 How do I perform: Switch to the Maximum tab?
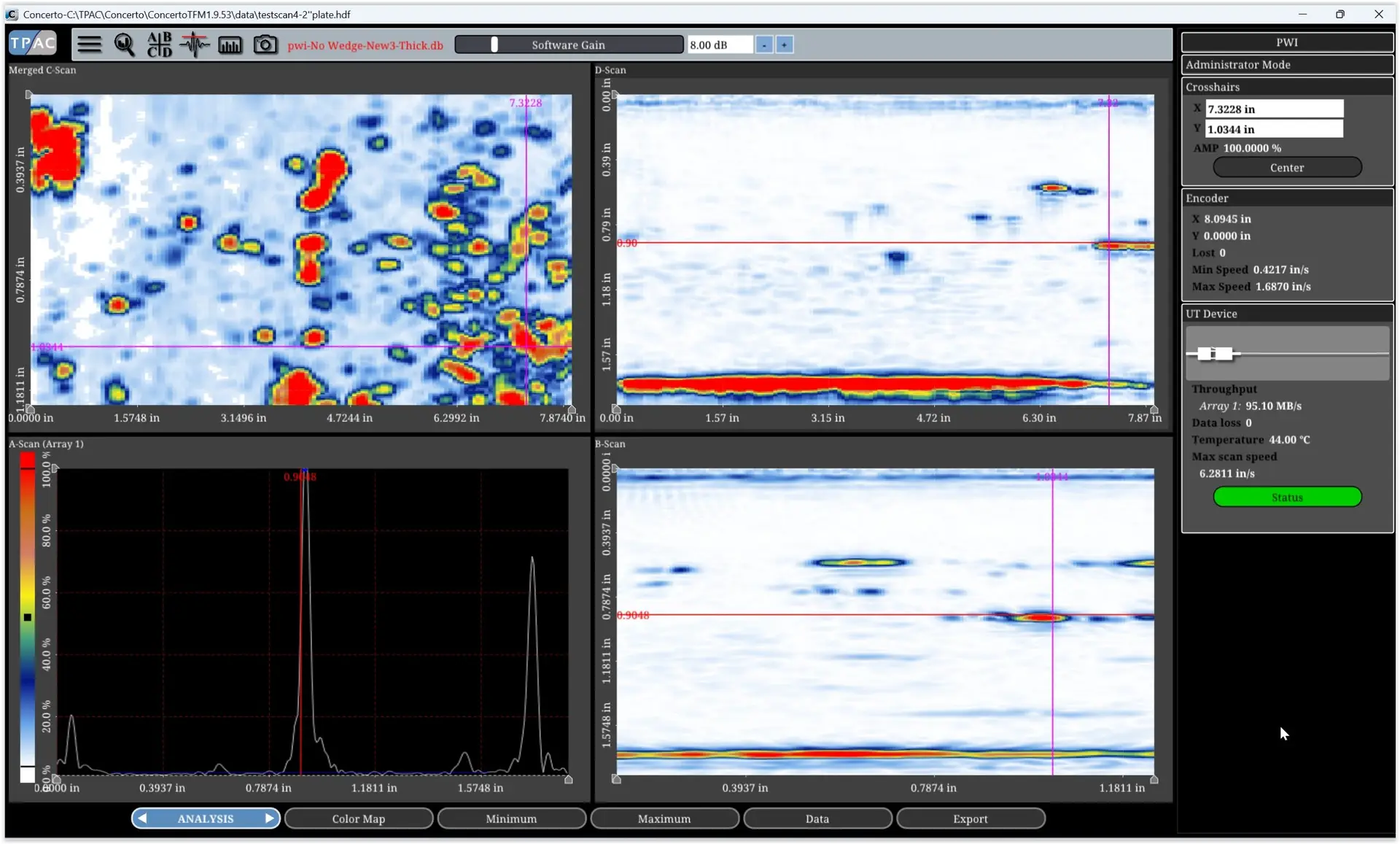pos(664,818)
